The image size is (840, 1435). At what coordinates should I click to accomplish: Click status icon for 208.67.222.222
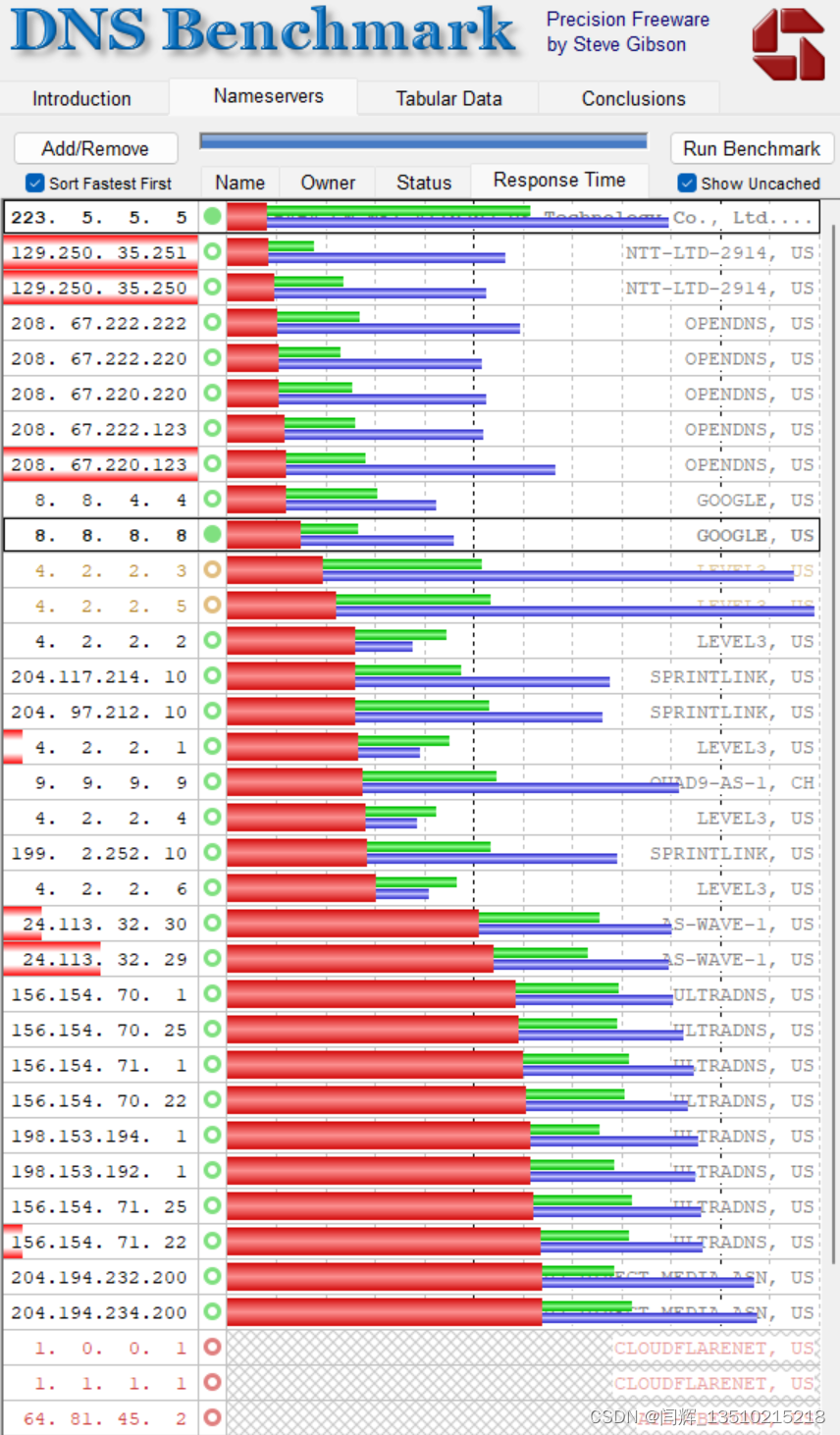coord(212,322)
